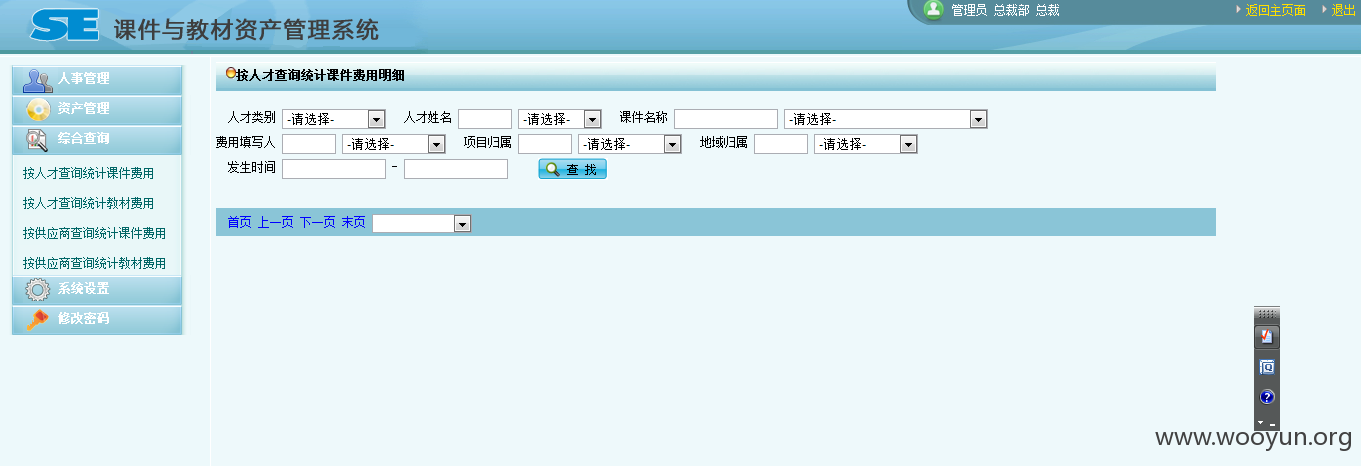Focus the 人才姓名 text field
The image size is (1361, 466).
click(x=485, y=119)
